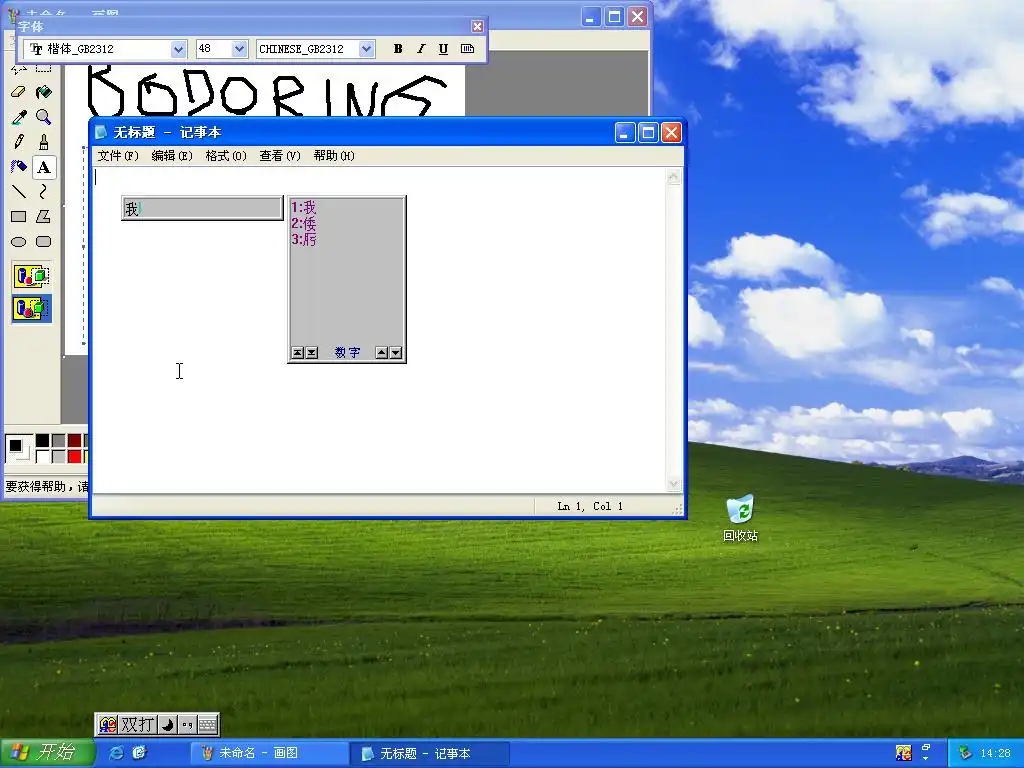This screenshot has height=768, width=1024.
Task: Open the font name dropdown 楷体_GB2312
Action: coord(178,49)
